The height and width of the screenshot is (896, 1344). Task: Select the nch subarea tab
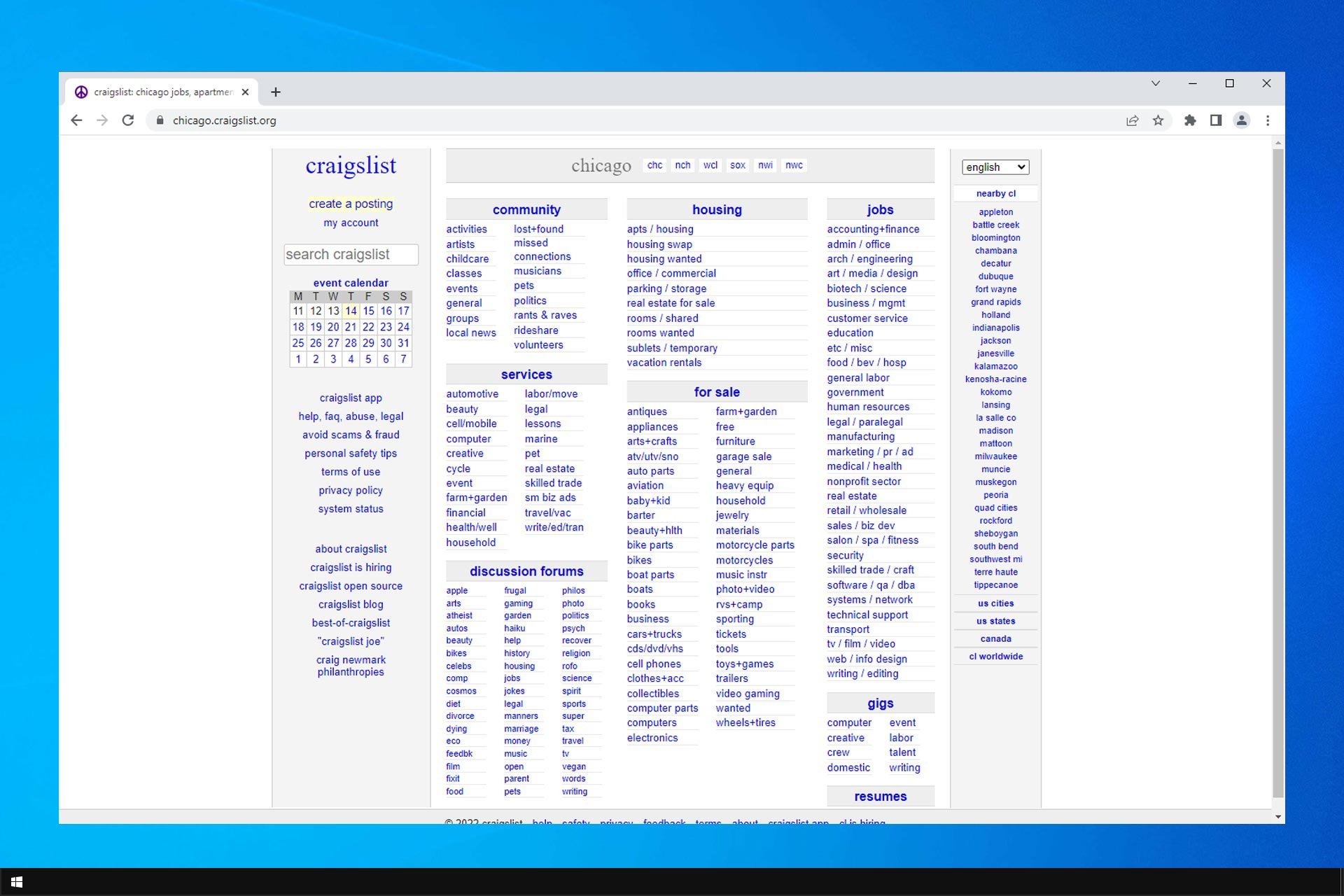pyautogui.click(x=682, y=165)
